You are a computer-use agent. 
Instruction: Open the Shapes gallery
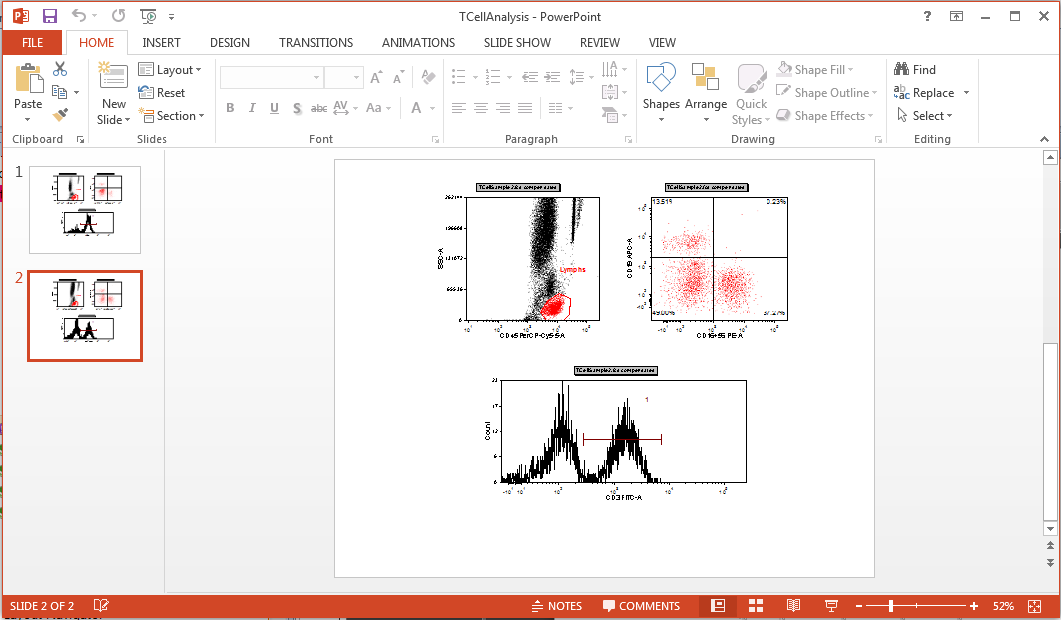coord(661,90)
